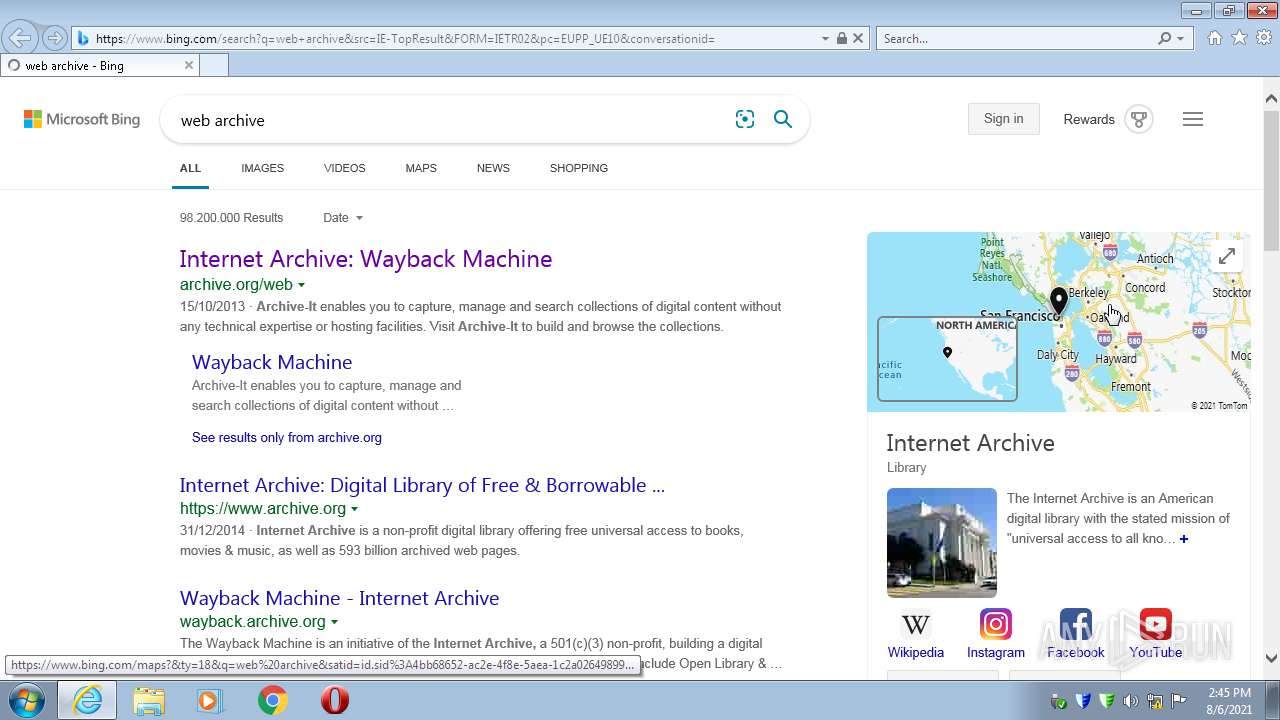This screenshot has height=720, width=1280.
Task: Open 'Wayback Machine - Internet Archive' result
Action: pos(339,598)
